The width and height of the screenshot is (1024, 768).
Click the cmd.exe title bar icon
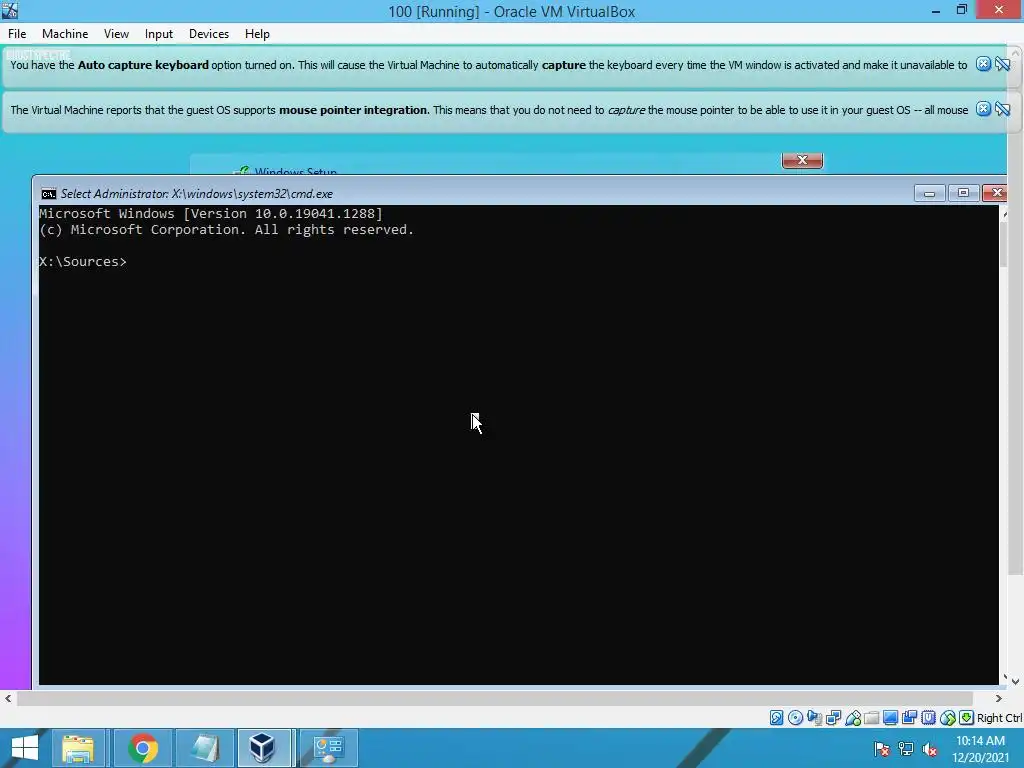(48, 194)
